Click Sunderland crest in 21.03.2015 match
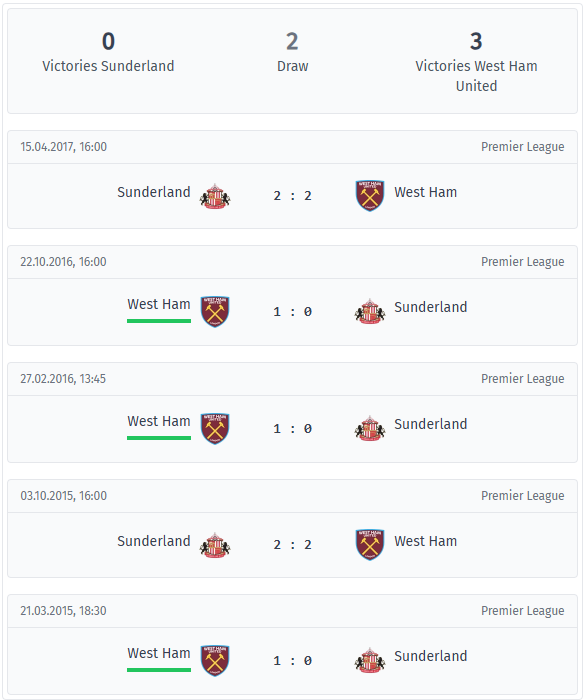The height and width of the screenshot is (700, 584). [x=370, y=660]
